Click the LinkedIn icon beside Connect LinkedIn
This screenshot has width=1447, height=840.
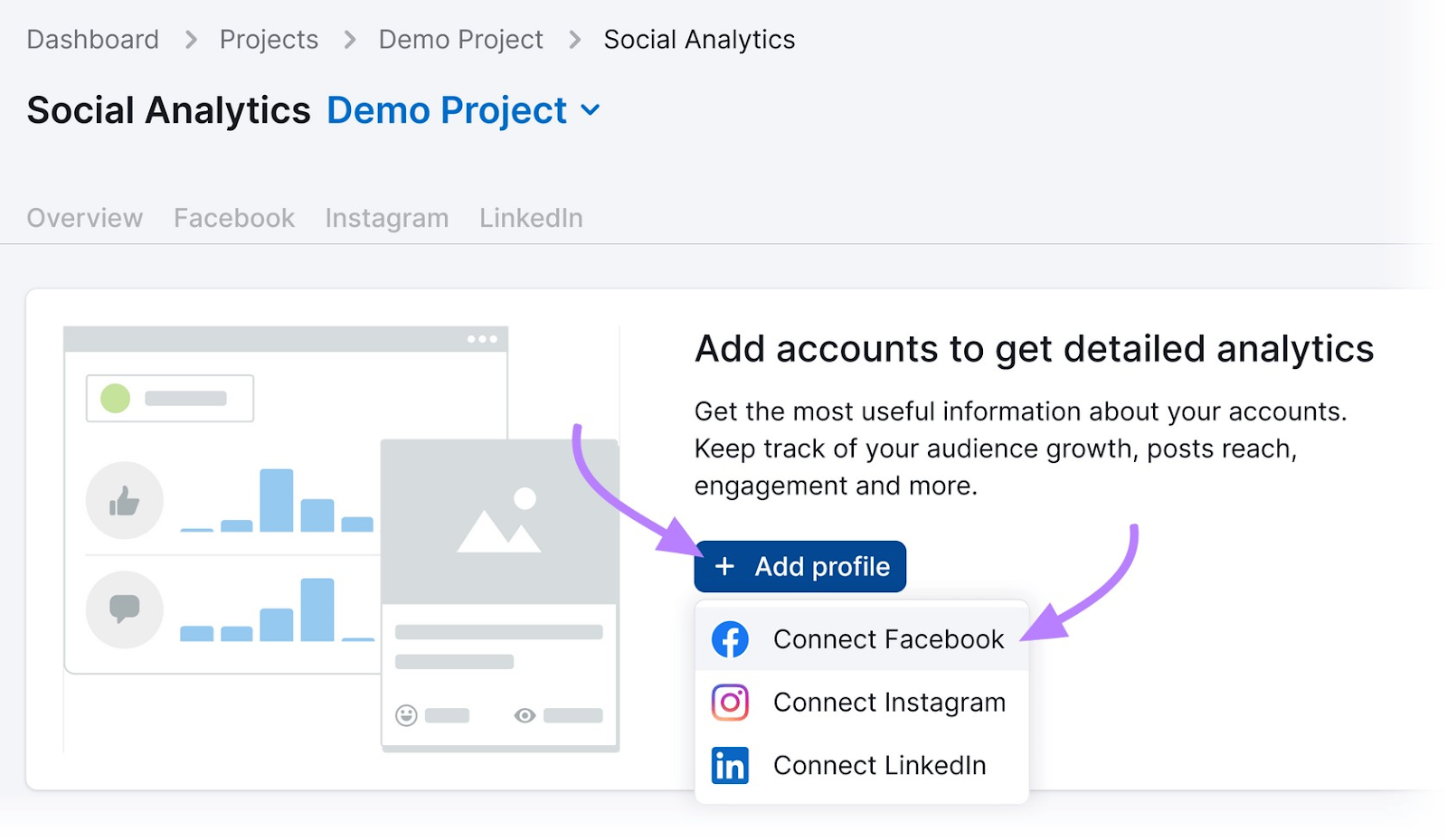click(x=729, y=764)
